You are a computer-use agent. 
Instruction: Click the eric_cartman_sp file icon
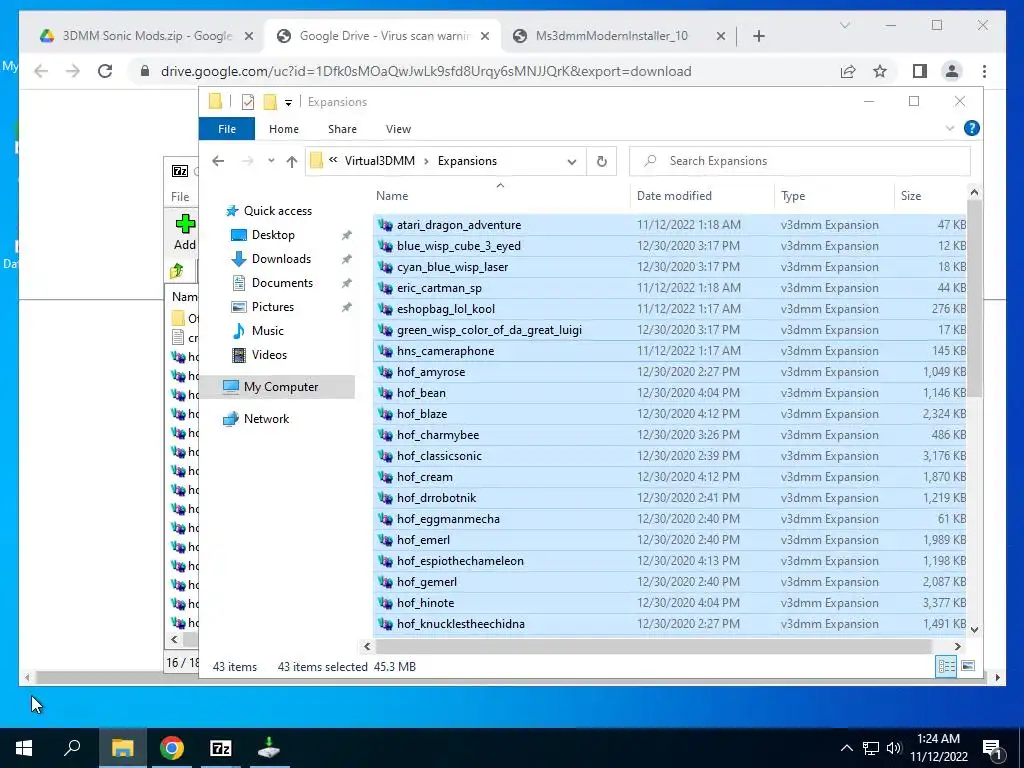coord(385,288)
